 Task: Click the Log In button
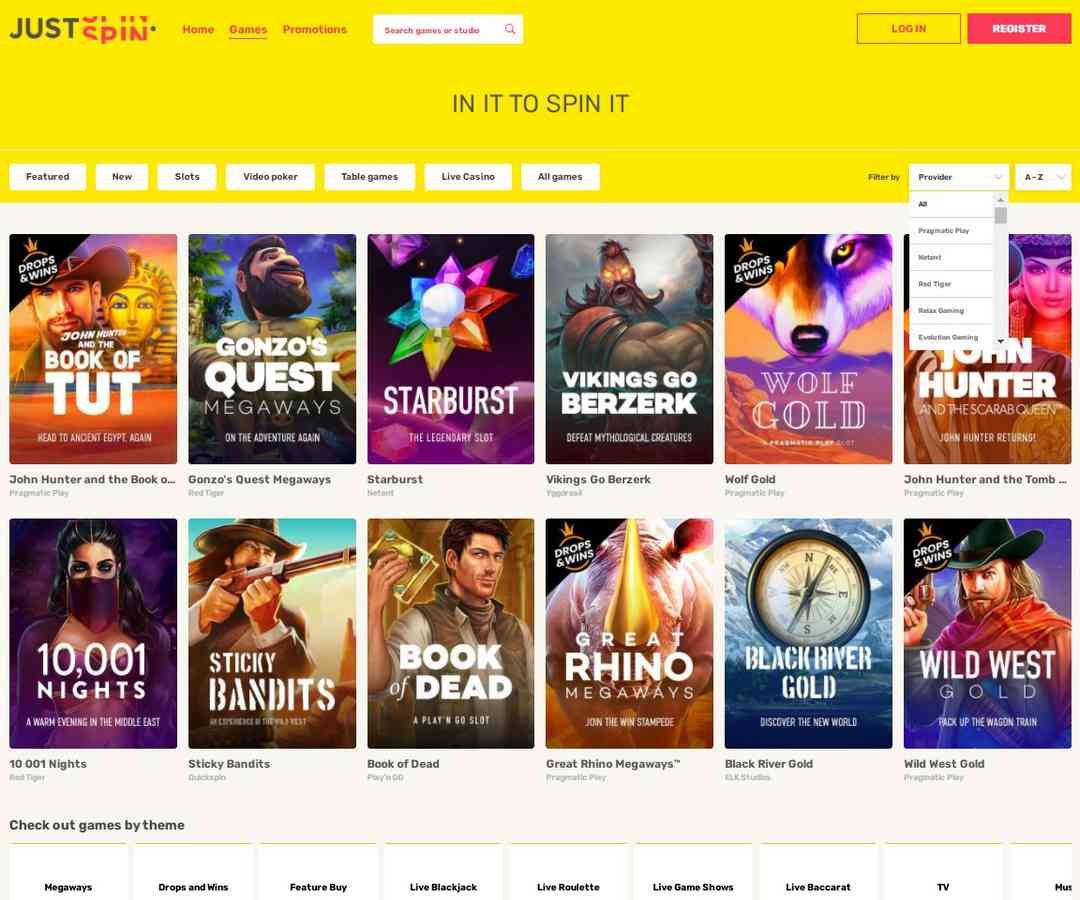908,29
